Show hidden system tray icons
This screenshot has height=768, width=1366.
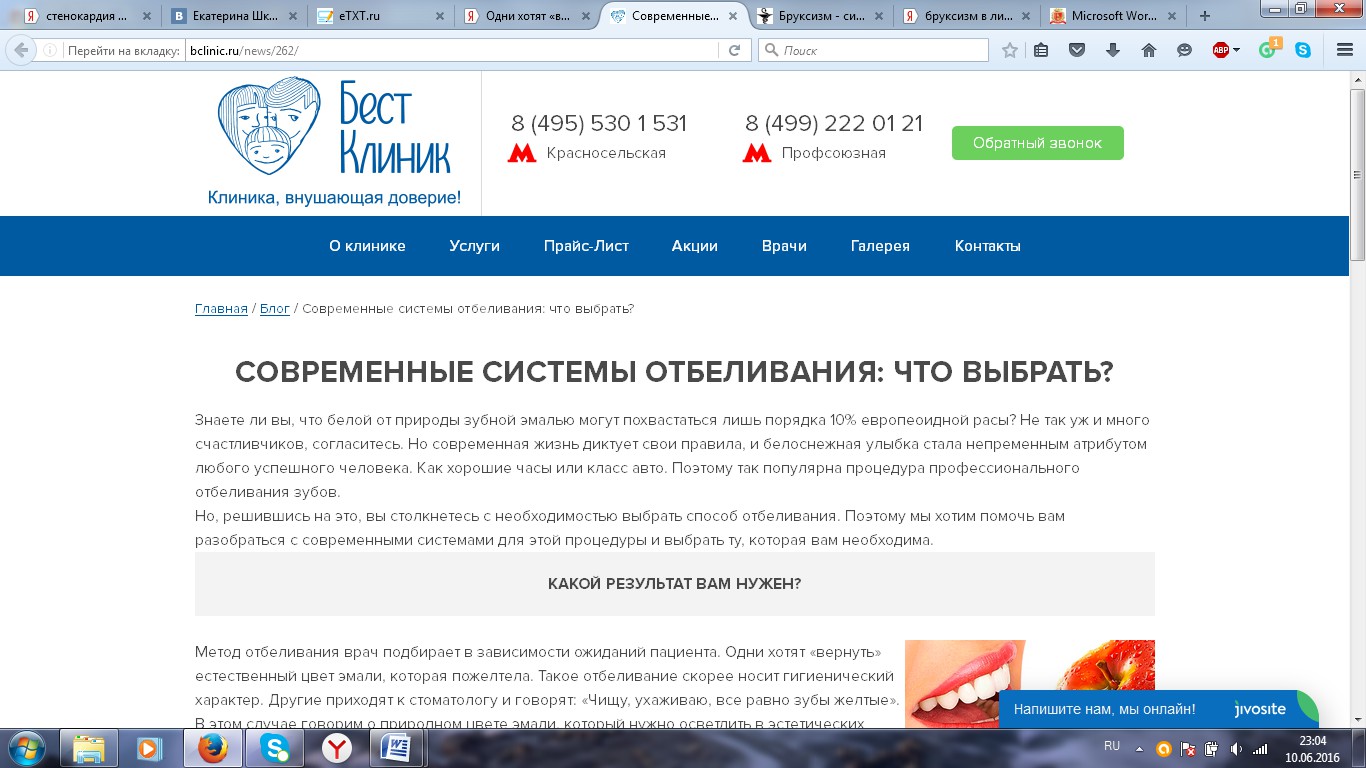(1140, 748)
